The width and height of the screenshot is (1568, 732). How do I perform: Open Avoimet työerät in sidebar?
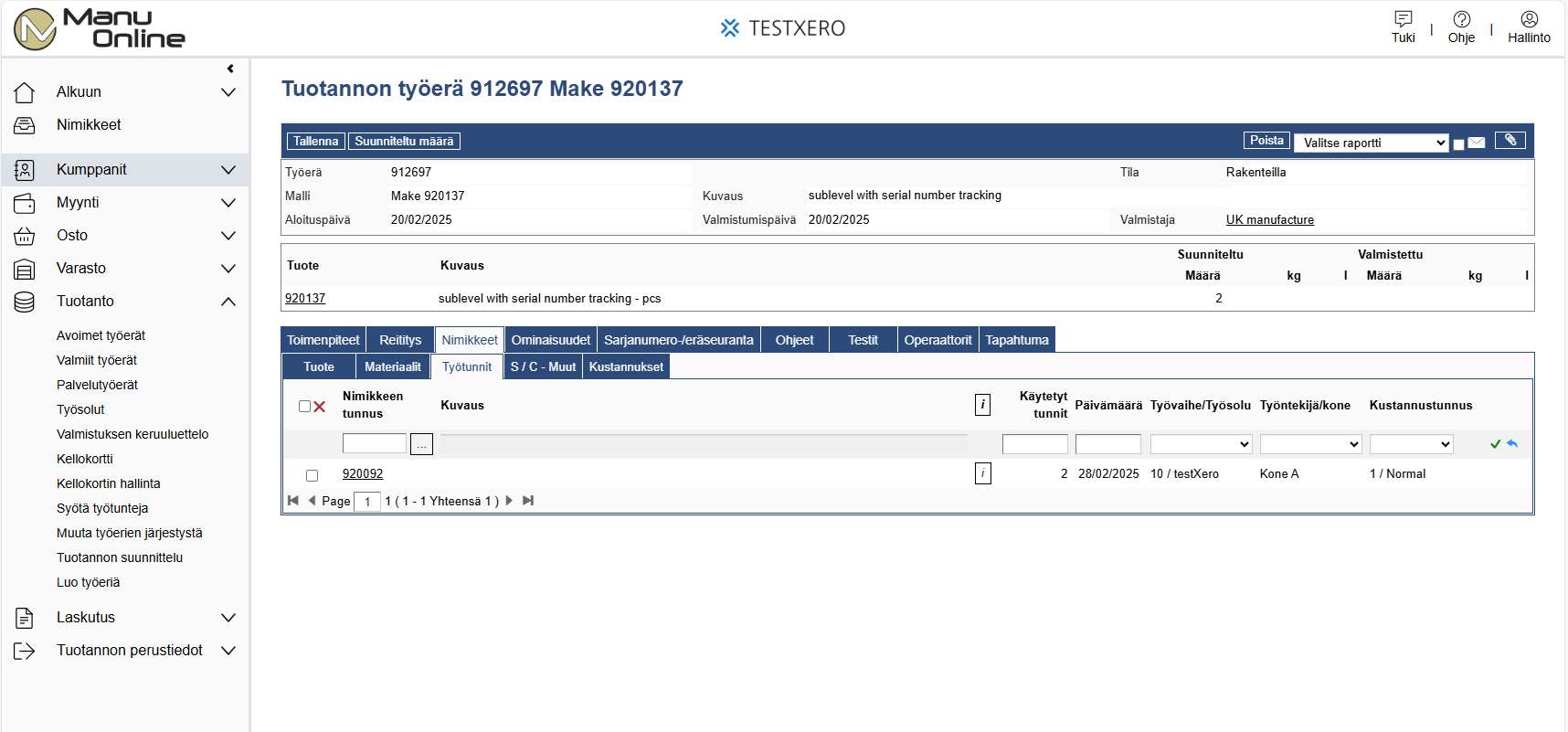pyautogui.click(x=101, y=335)
